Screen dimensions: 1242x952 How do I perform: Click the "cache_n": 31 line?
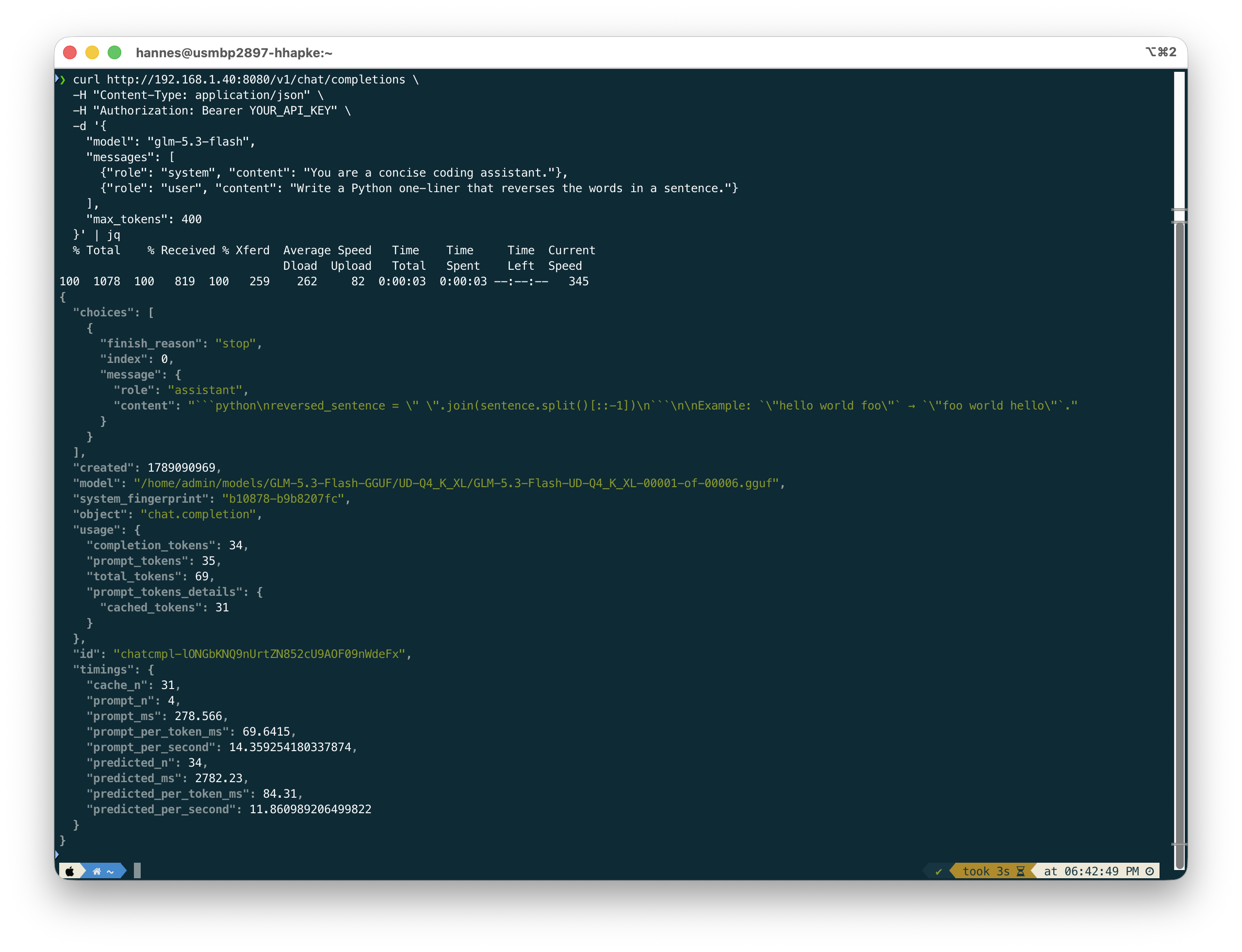pyautogui.click(x=133, y=685)
